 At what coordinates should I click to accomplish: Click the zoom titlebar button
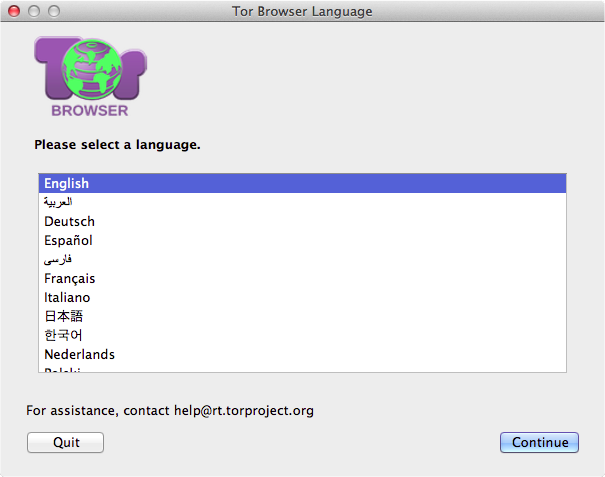[54, 11]
